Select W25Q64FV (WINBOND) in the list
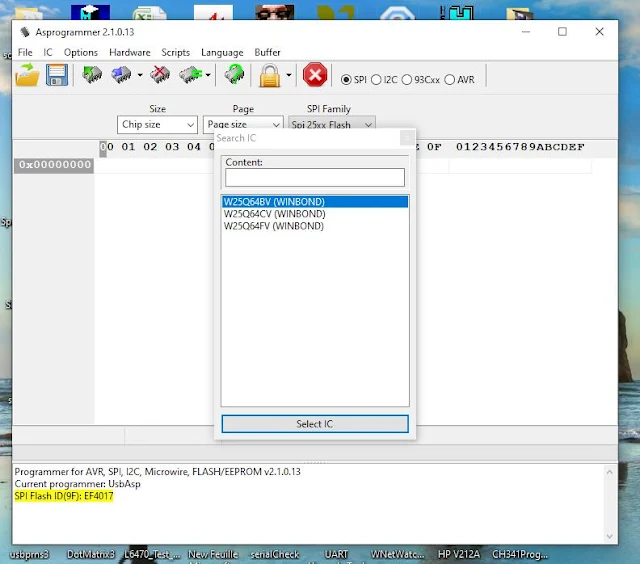Screen dimensions: 640x564 (x=315, y=226)
